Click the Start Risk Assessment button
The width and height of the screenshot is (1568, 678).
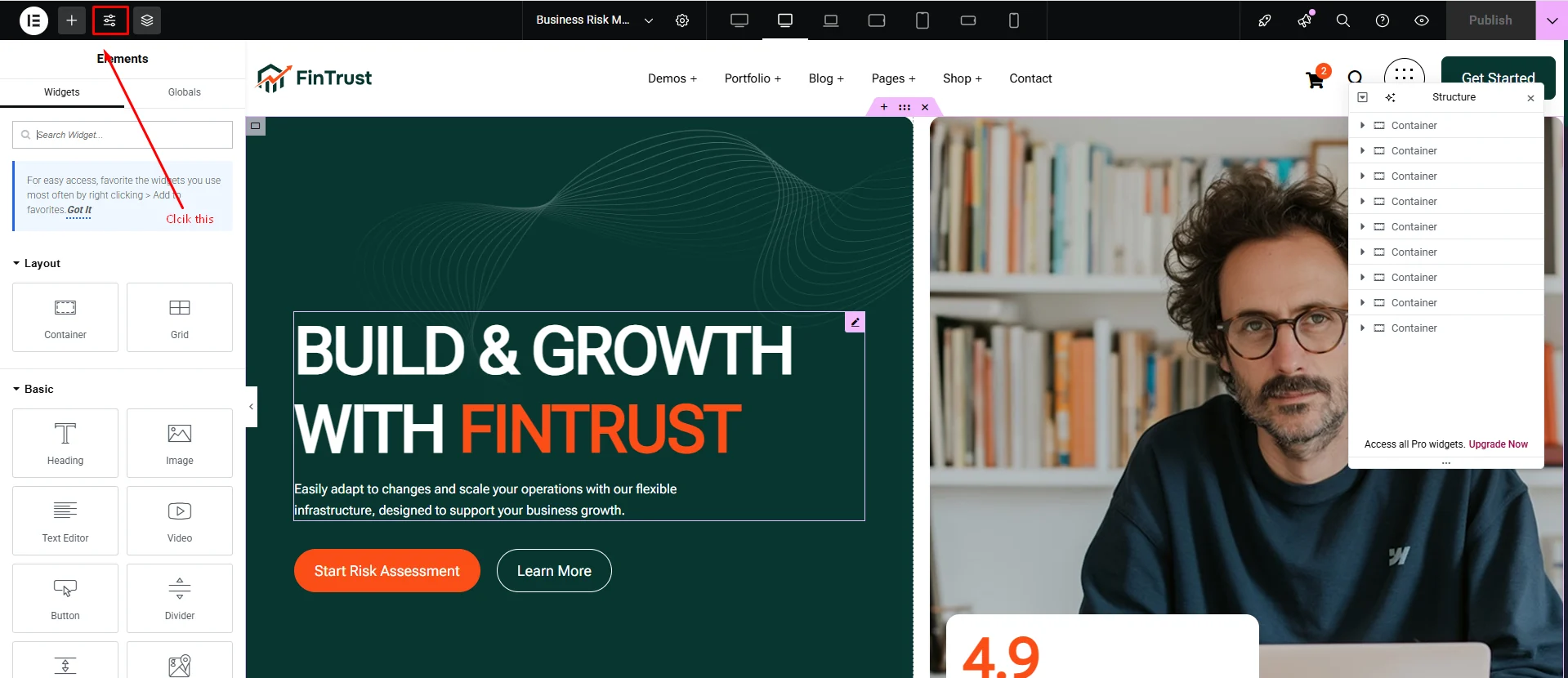click(387, 571)
